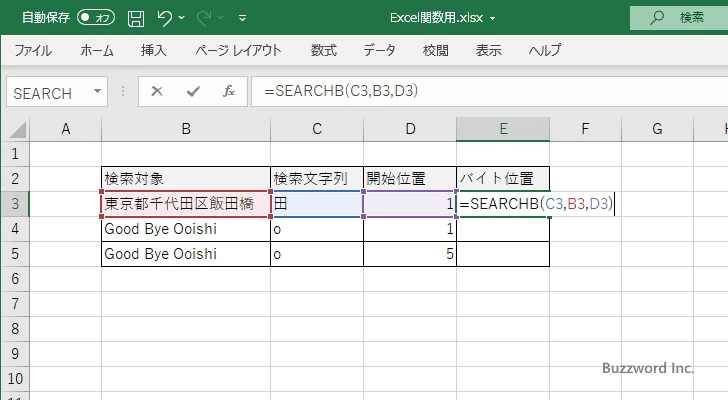Screen dimensions: 728x400
Task: Click empty cell E5 in the table
Action: (x=503, y=254)
